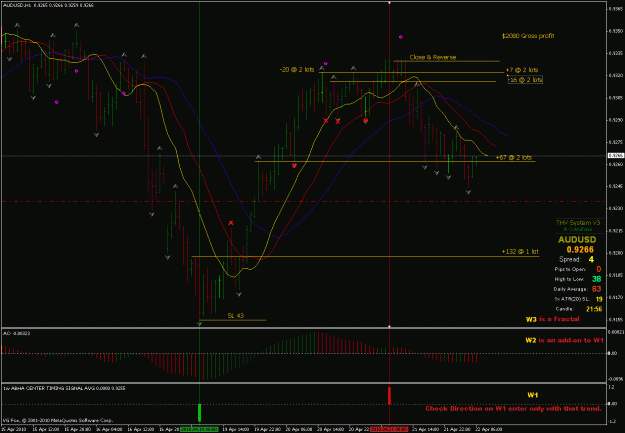The width and height of the screenshot is (625, 433).
Task: Click the 'High to Low' value 38
Action: click(596, 279)
